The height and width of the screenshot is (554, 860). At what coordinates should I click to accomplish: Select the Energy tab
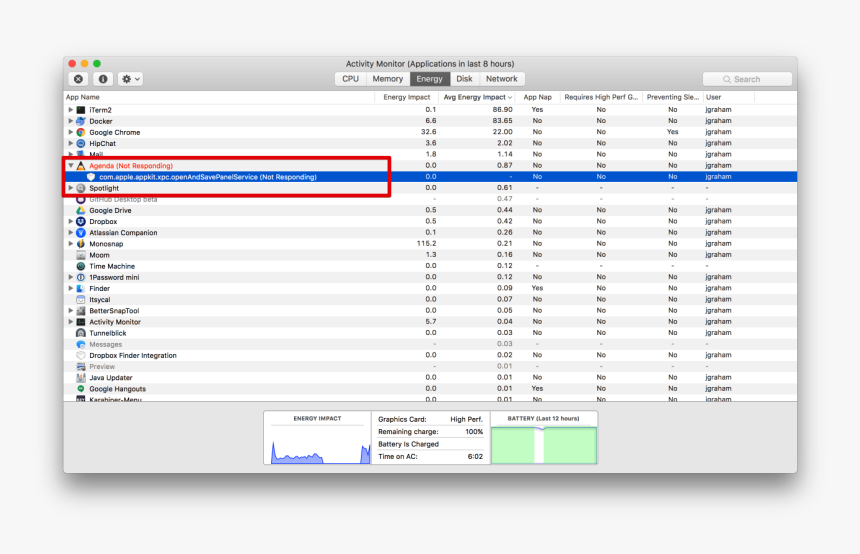(429, 79)
